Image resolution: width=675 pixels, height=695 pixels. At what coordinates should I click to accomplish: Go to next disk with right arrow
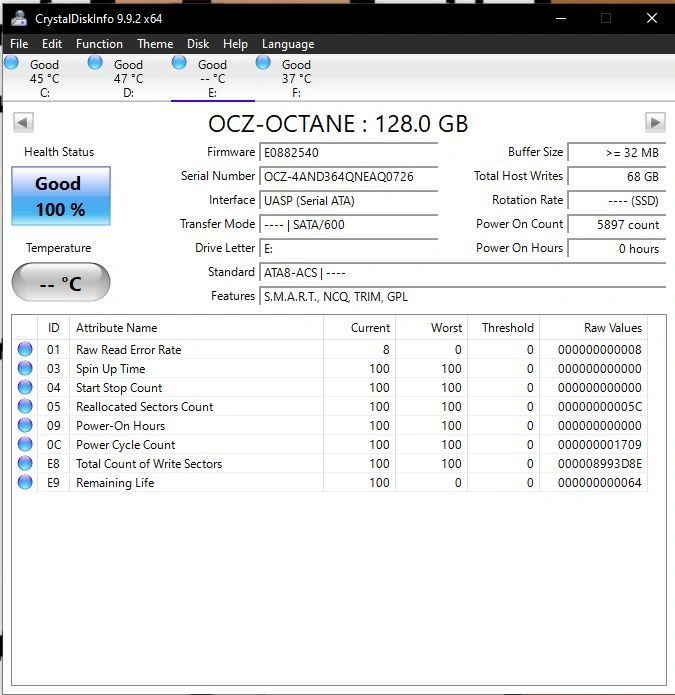click(x=655, y=122)
